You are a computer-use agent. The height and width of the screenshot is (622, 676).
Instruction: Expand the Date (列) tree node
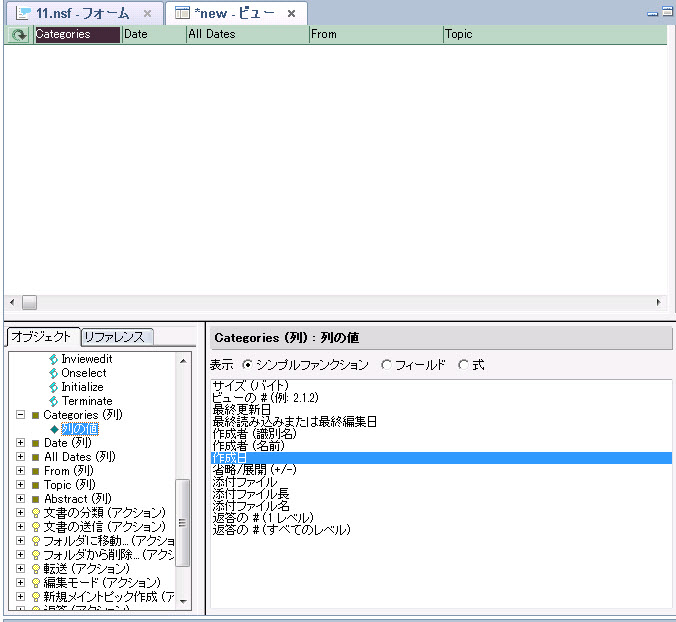click(x=20, y=443)
